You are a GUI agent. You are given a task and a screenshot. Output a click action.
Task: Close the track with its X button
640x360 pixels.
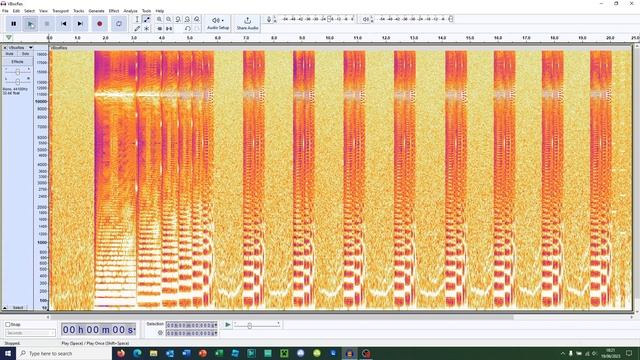[5, 48]
